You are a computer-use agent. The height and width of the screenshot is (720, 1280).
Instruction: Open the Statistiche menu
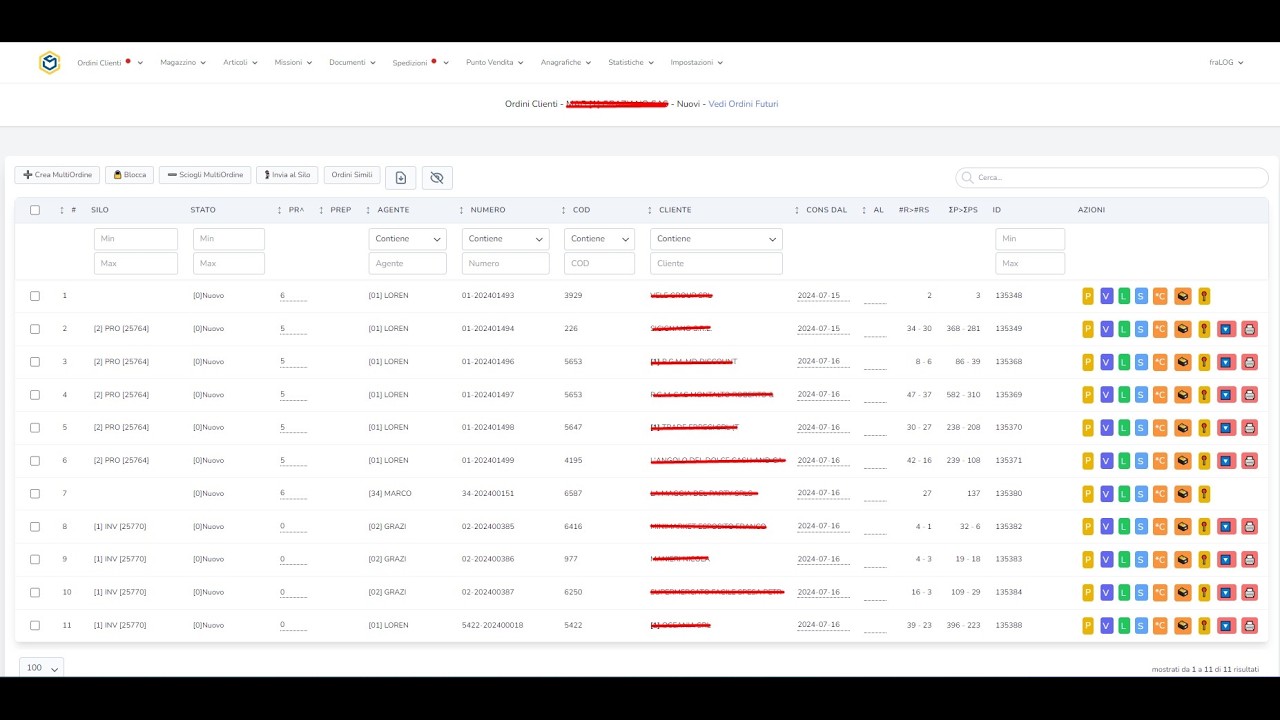631,62
